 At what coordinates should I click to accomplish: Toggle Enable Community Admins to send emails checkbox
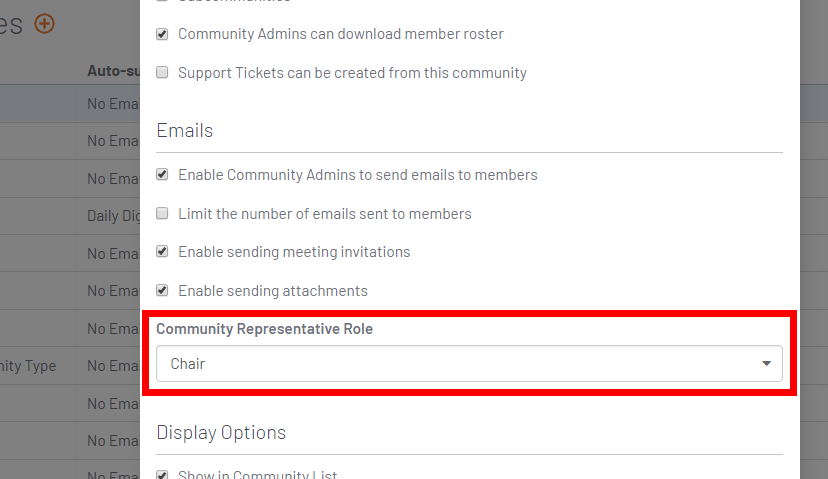[x=162, y=174]
